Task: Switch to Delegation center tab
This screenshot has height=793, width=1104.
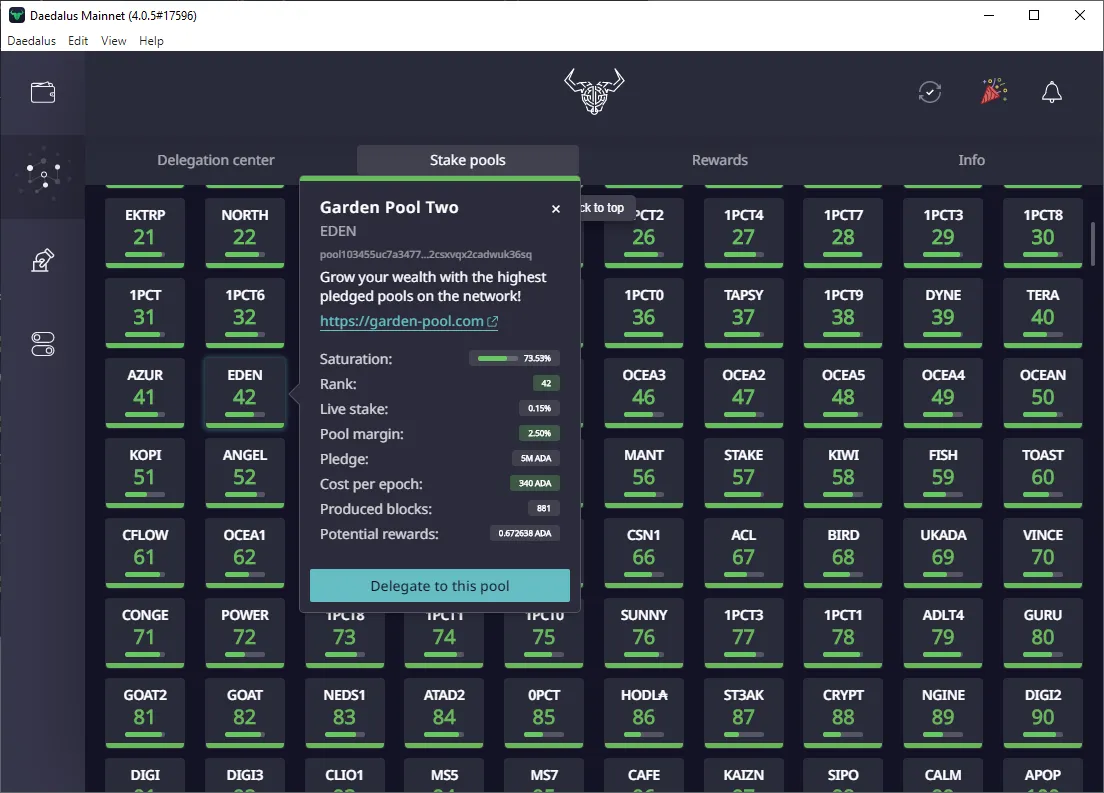Action: (215, 160)
